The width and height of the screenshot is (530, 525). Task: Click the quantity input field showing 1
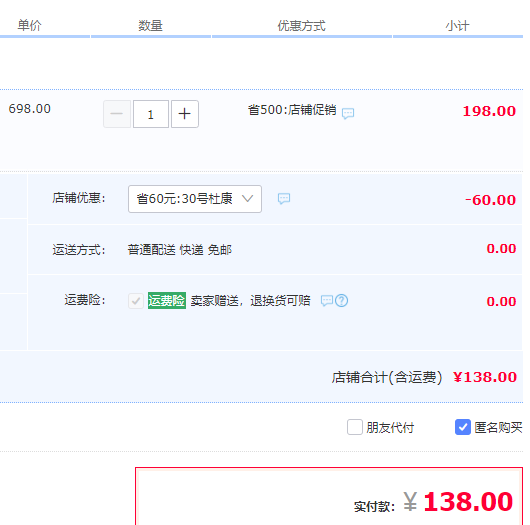(x=151, y=114)
